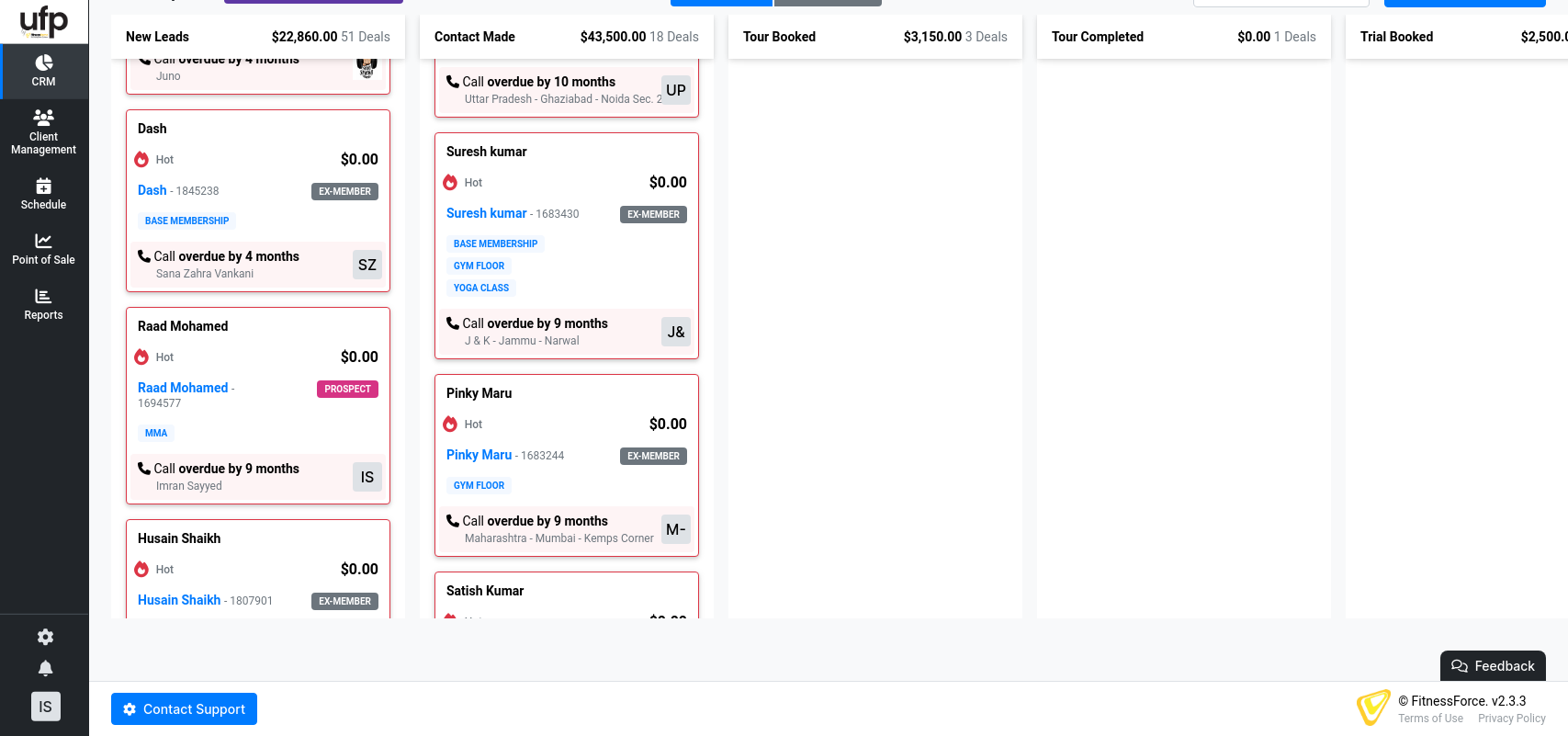
Task: Click the Contact Support button
Action: click(184, 709)
